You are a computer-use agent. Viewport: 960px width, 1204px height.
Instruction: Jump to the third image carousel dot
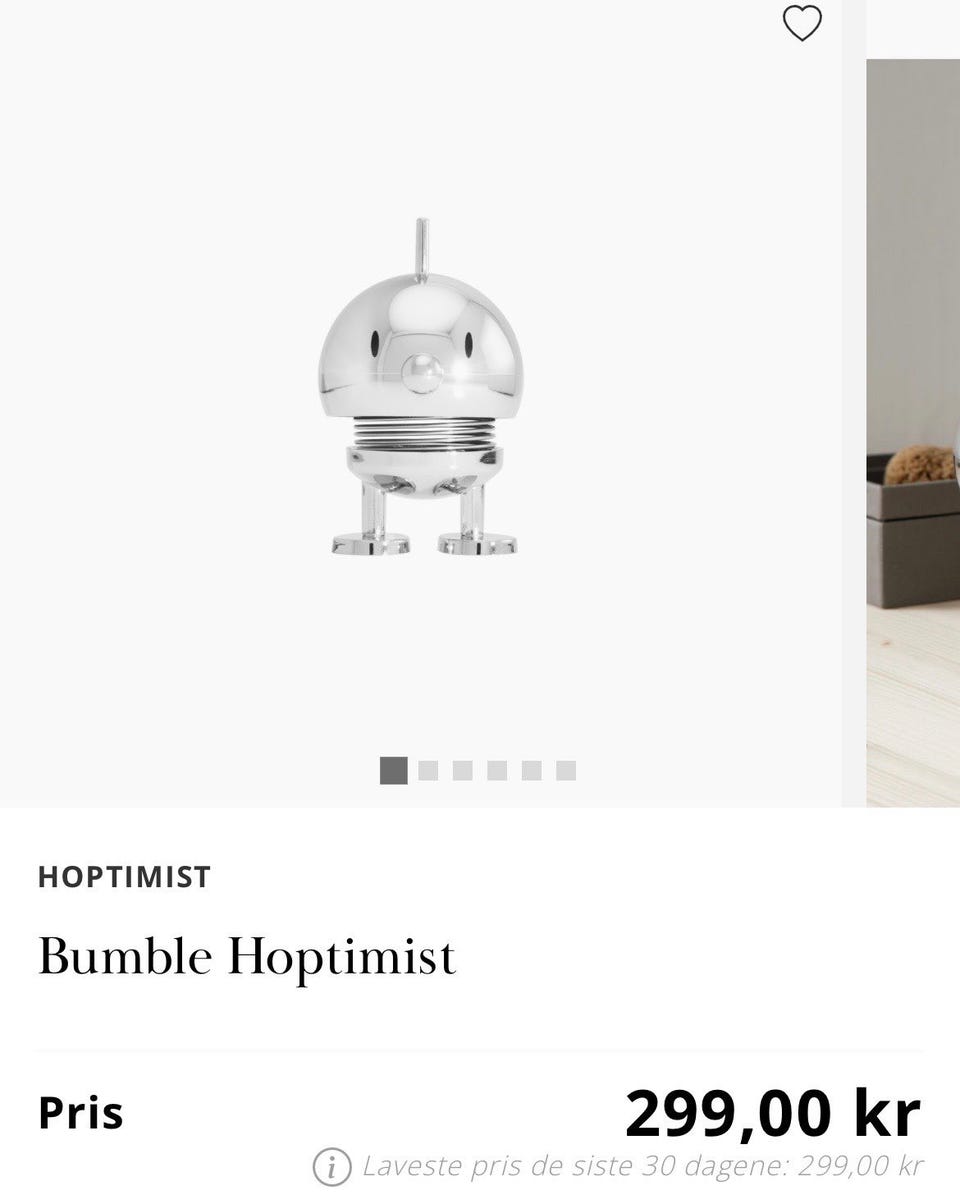tap(462, 770)
